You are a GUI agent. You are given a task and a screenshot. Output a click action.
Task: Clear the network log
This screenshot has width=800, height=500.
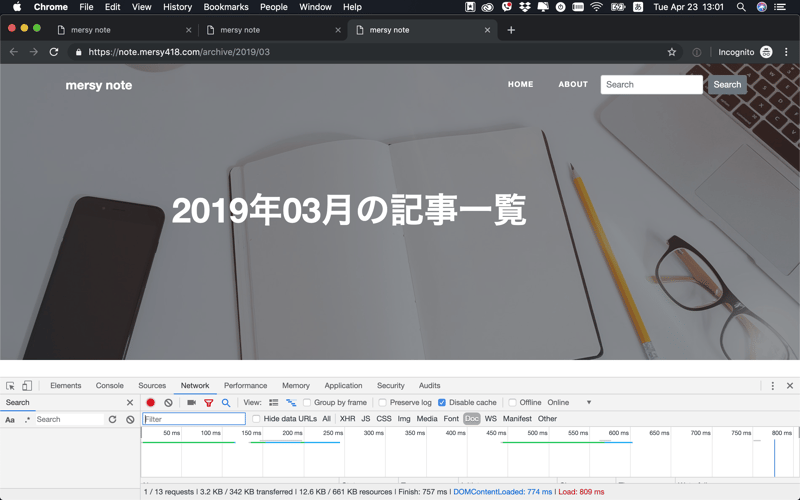point(168,403)
